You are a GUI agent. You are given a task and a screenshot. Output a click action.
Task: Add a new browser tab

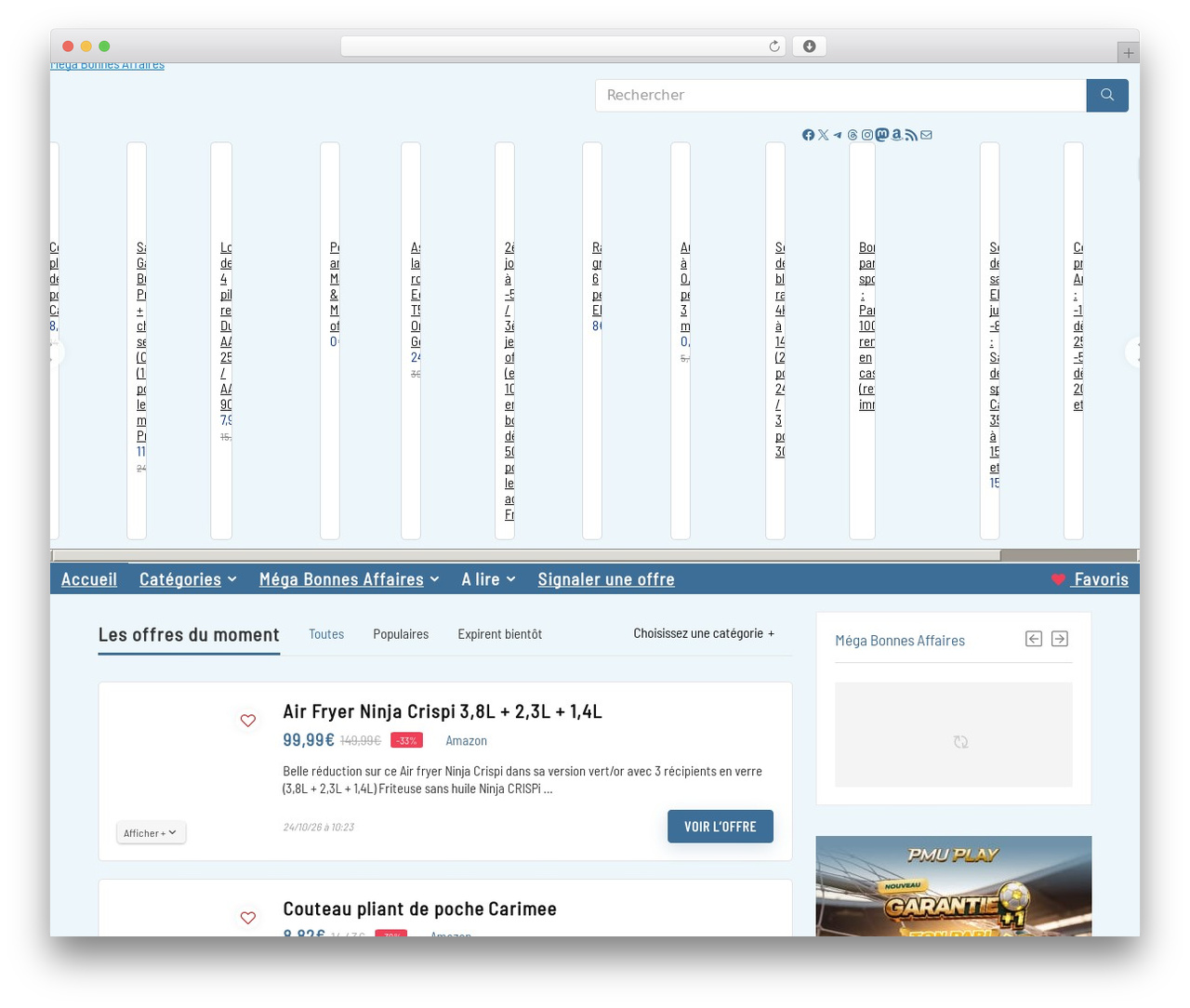tap(1129, 53)
